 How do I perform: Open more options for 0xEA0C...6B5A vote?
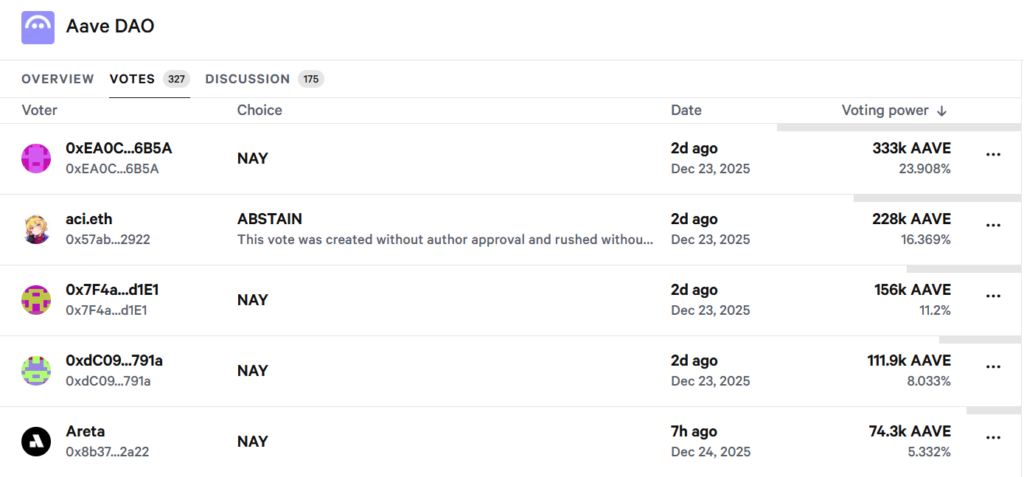[x=993, y=155]
